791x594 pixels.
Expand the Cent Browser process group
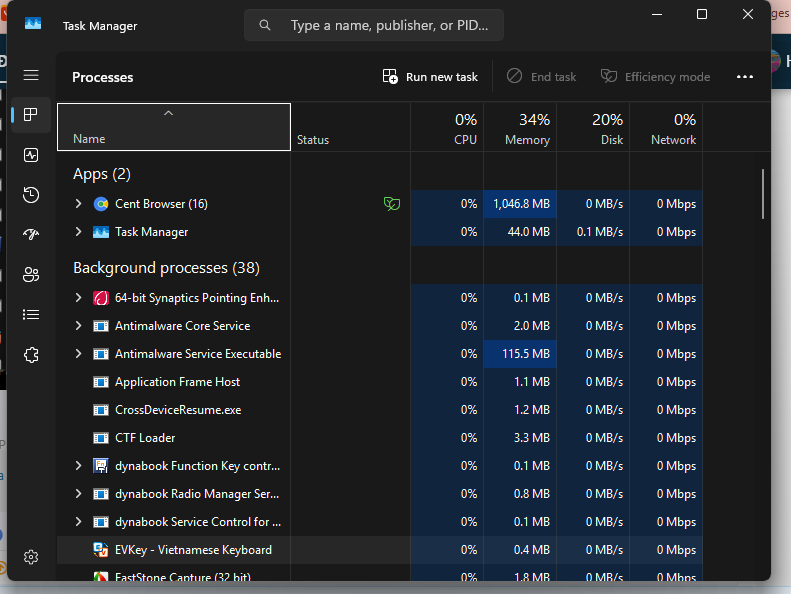(x=78, y=204)
